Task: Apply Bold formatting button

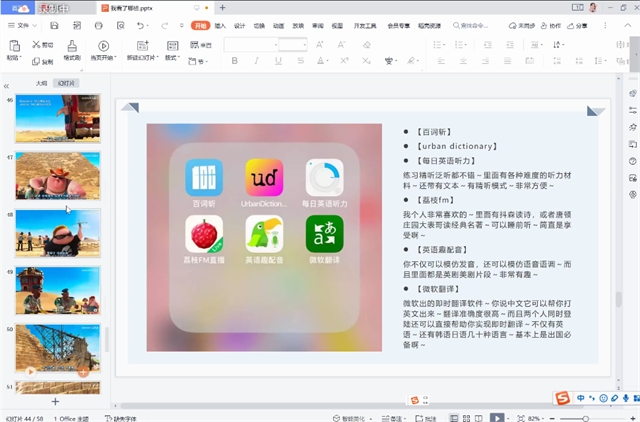Action: pyautogui.click(x=234, y=61)
